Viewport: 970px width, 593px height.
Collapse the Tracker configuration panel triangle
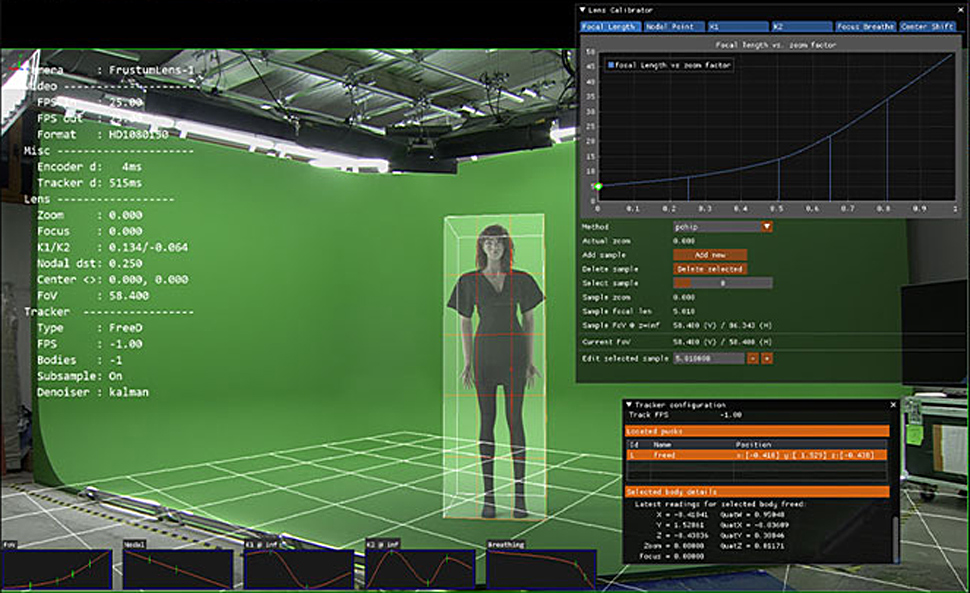click(x=627, y=404)
